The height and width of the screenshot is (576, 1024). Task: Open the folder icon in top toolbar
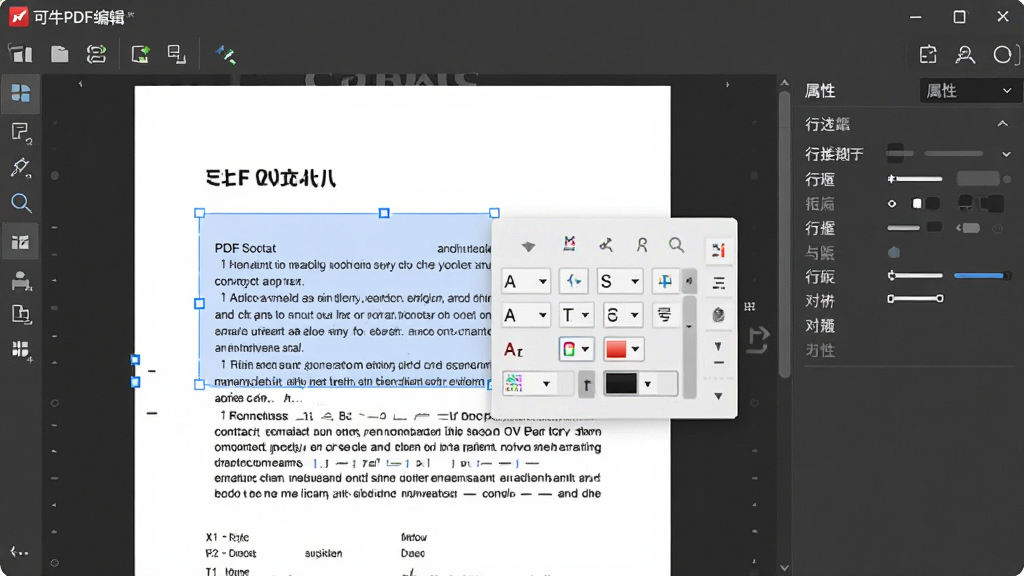coord(59,54)
